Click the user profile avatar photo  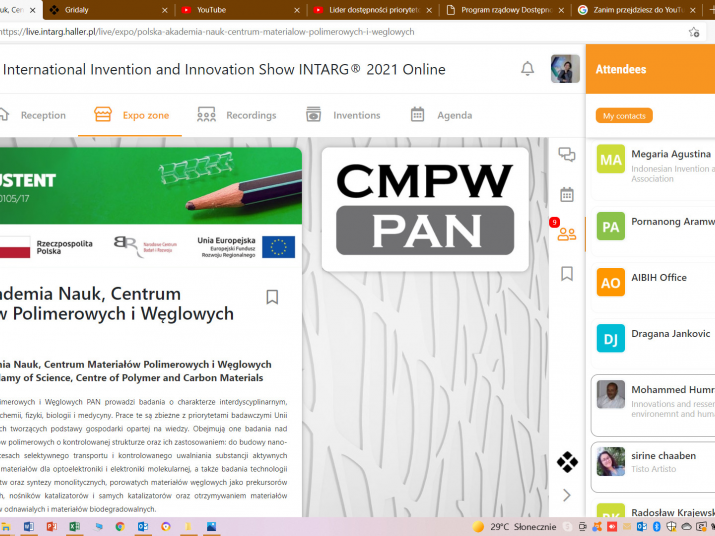coord(565,69)
